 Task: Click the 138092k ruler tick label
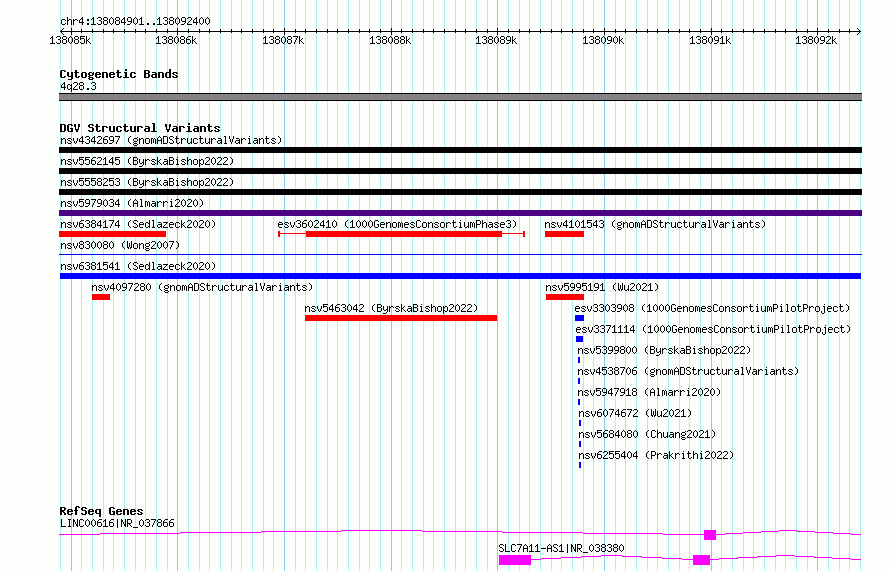coord(816,40)
